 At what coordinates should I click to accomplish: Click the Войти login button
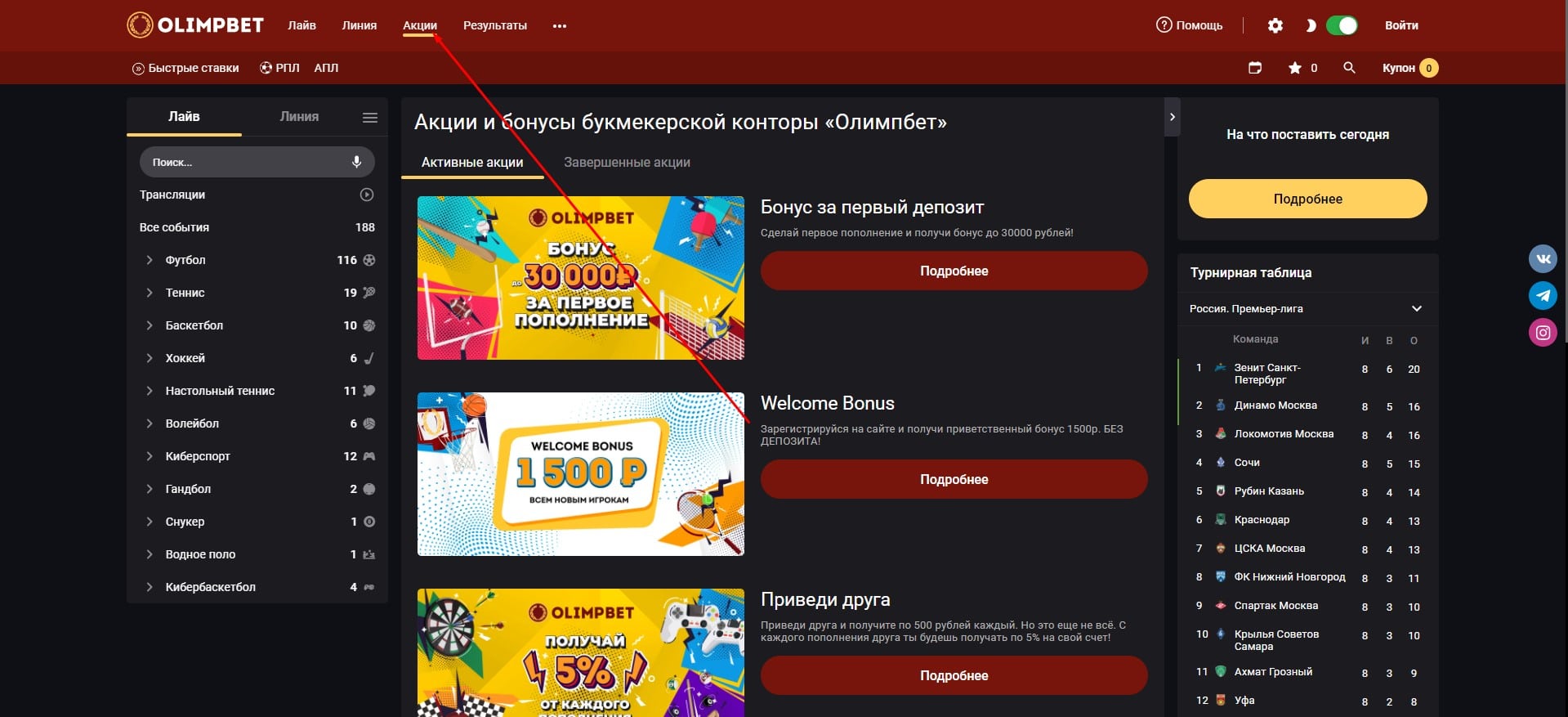tap(1401, 25)
